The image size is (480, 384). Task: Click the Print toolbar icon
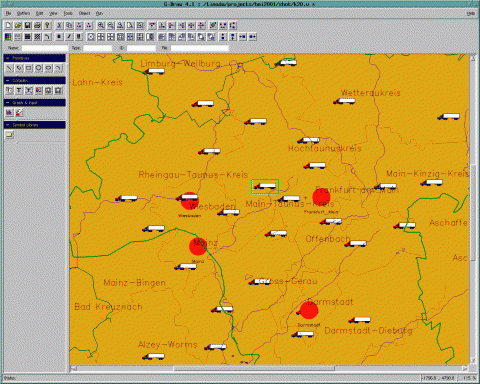click(x=37, y=25)
